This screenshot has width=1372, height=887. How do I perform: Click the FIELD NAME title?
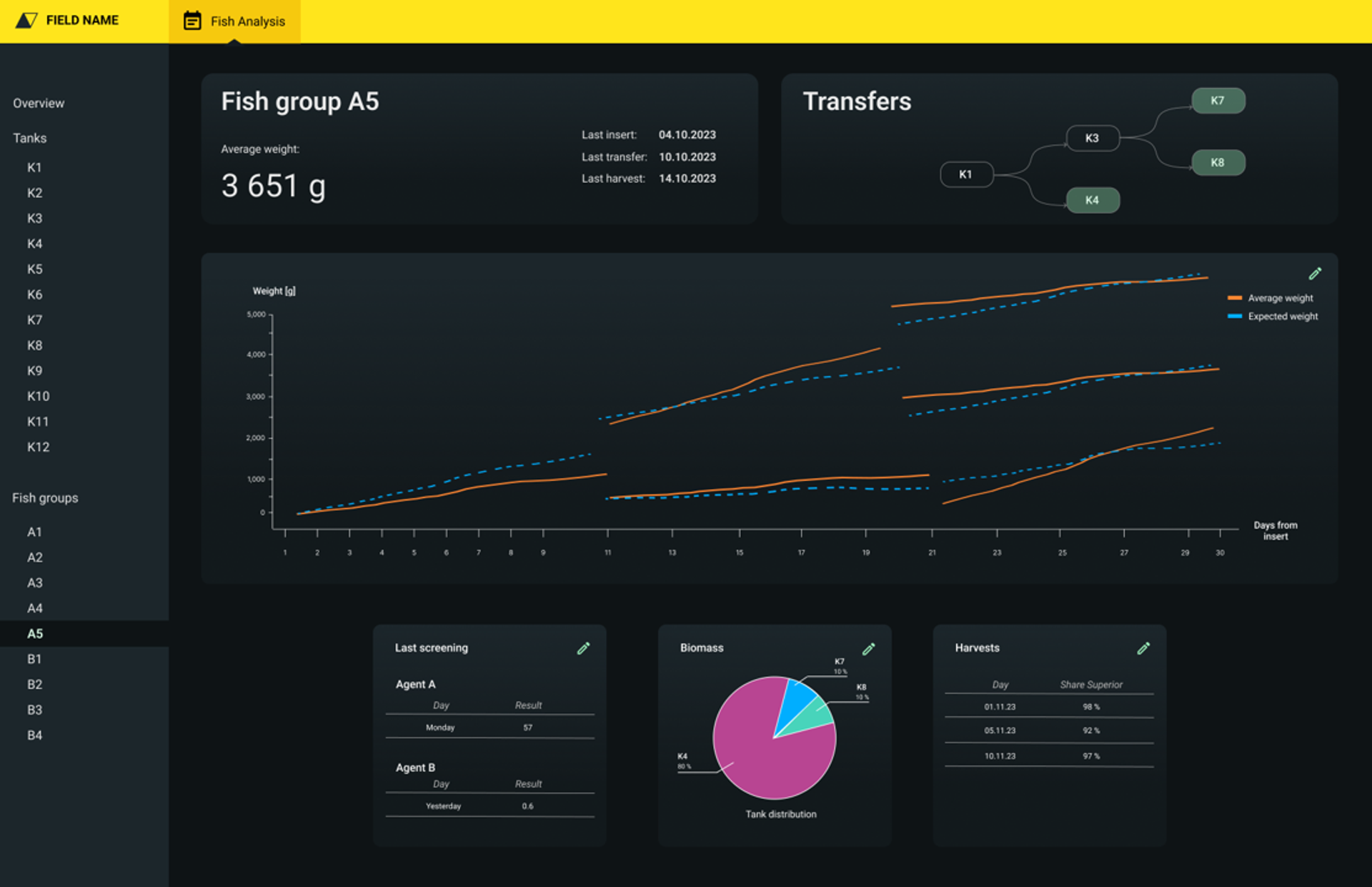82,20
